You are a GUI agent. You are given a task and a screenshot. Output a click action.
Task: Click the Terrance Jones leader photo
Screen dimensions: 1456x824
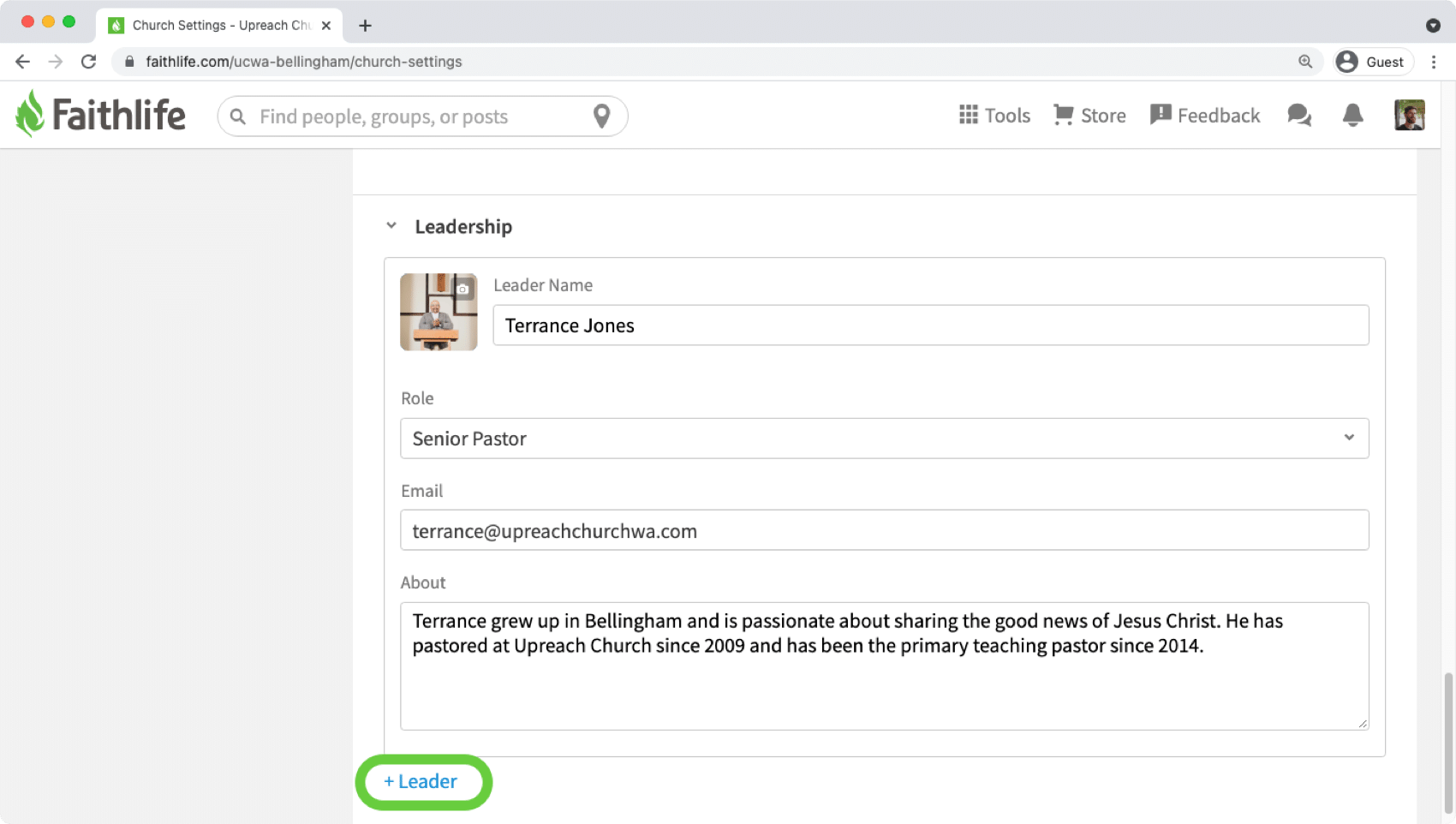[439, 312]
